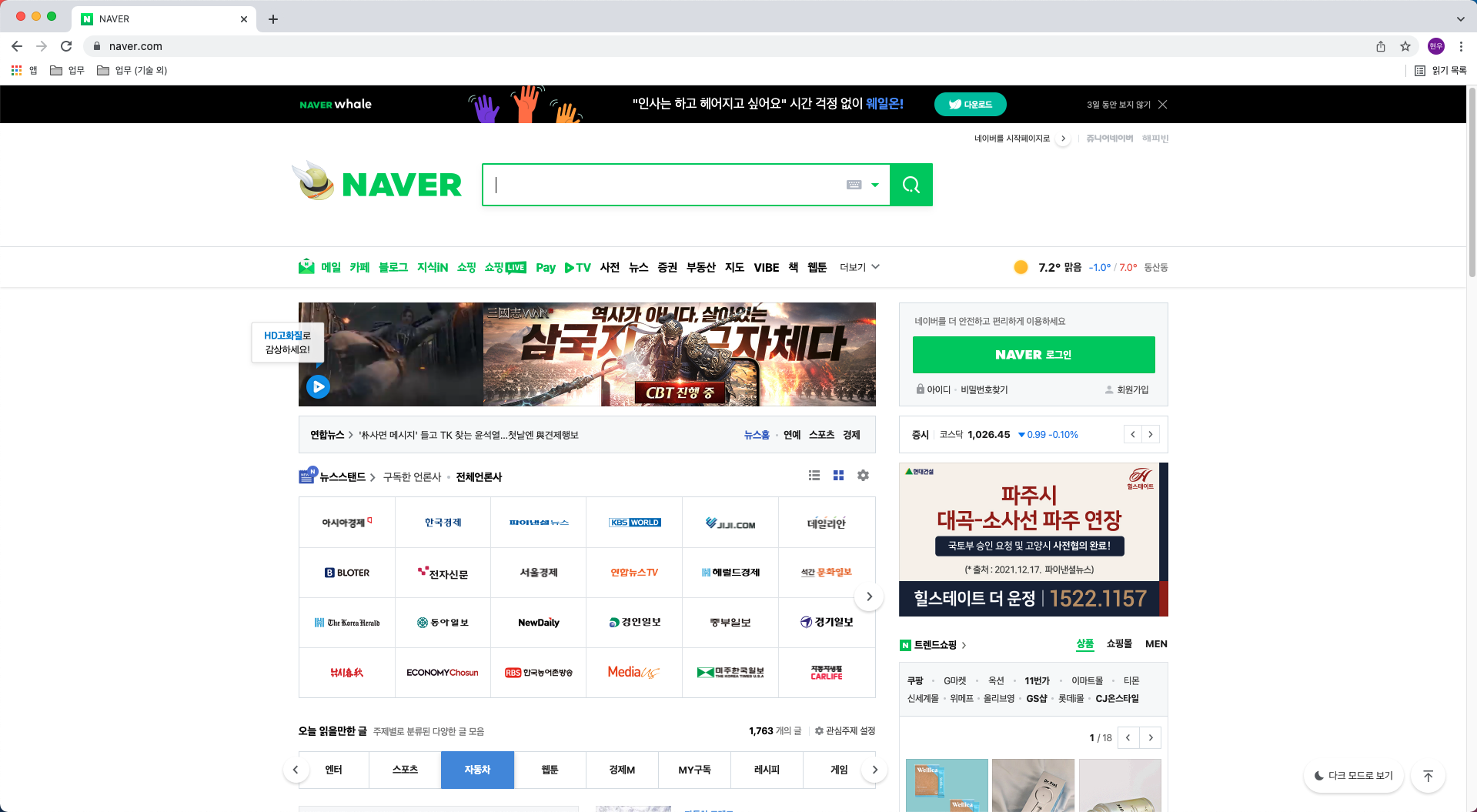
Task: Select the 웹툰 topic tab
Action: pyautogui.click(x=550, y=770)
